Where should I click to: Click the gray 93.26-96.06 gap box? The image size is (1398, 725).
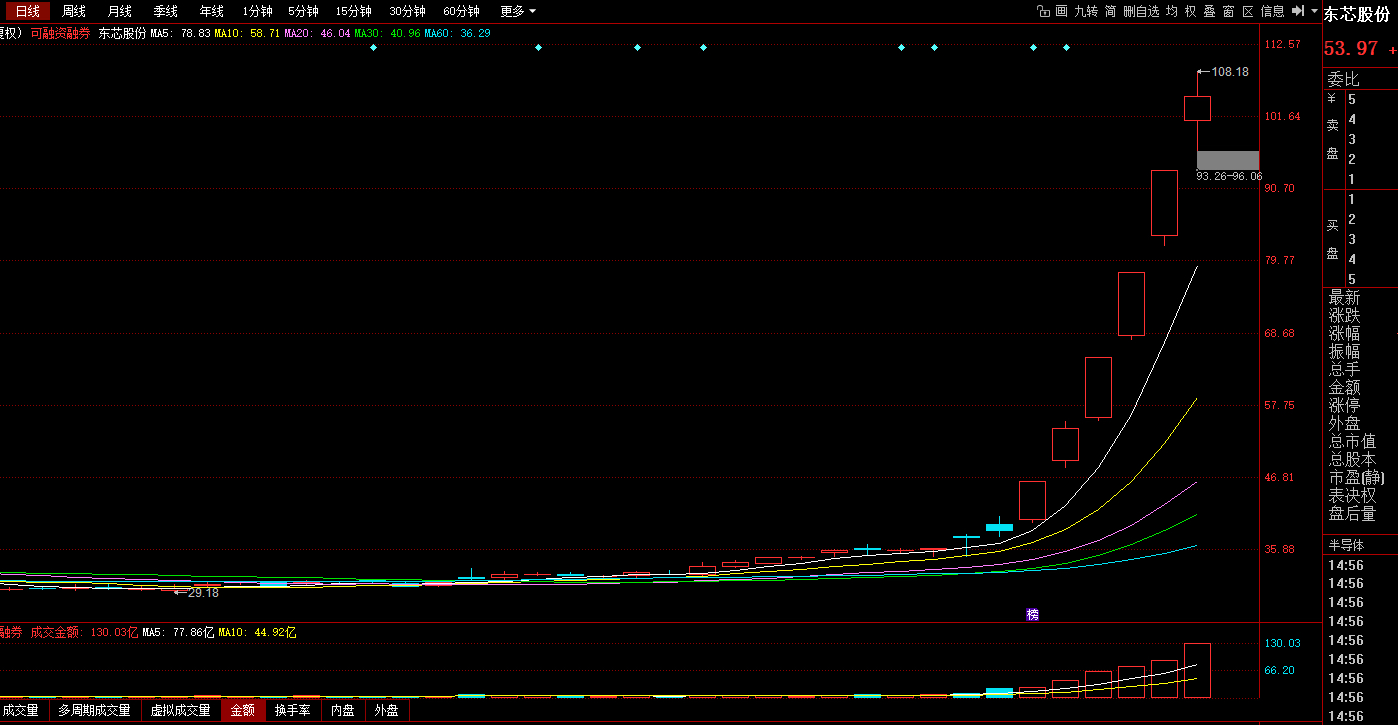pyautogui.click(x=1228, y=160)
